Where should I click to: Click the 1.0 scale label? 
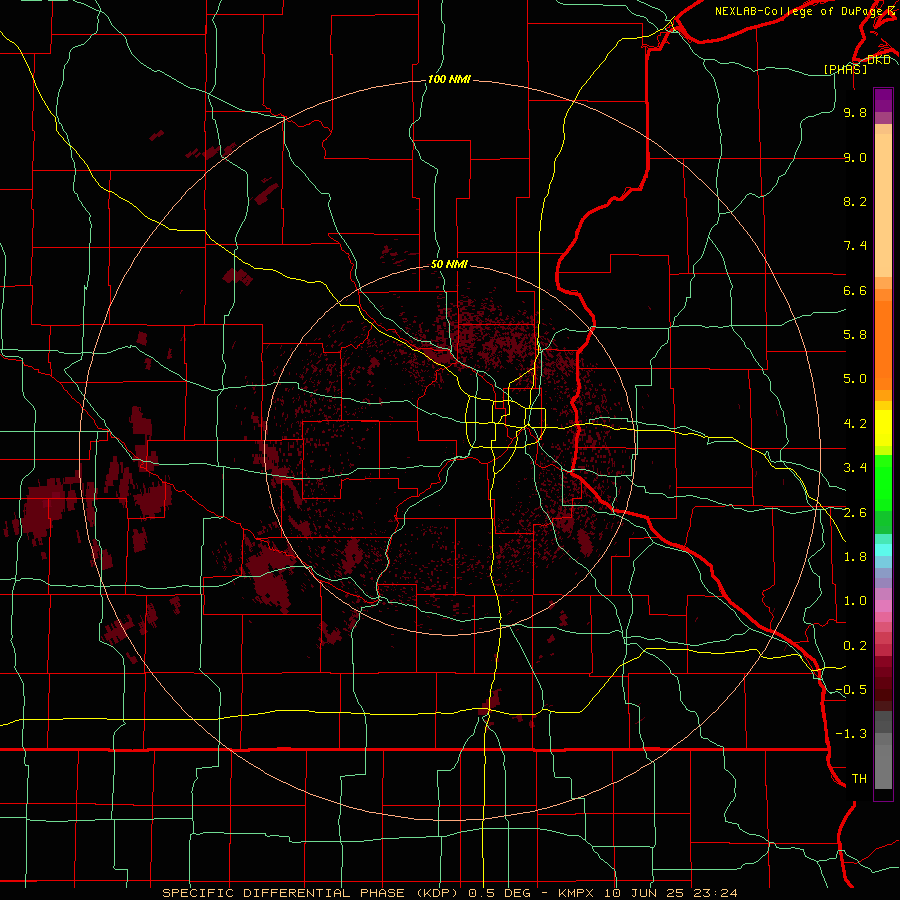point(855,601)
